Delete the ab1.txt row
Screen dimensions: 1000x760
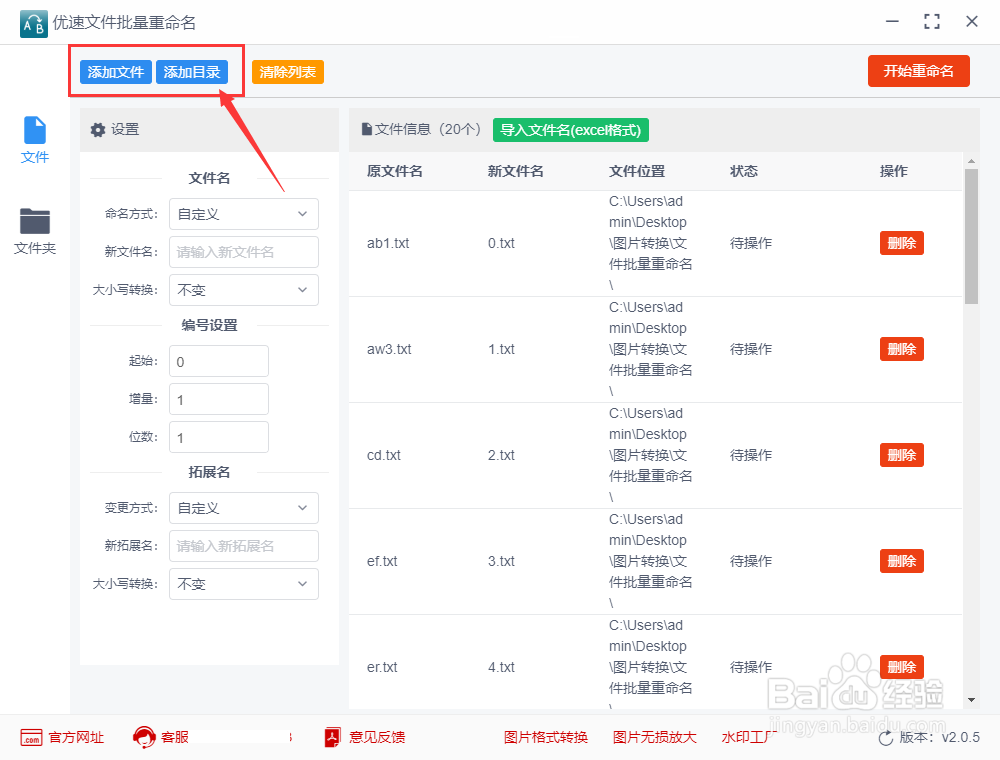[902, 243]
